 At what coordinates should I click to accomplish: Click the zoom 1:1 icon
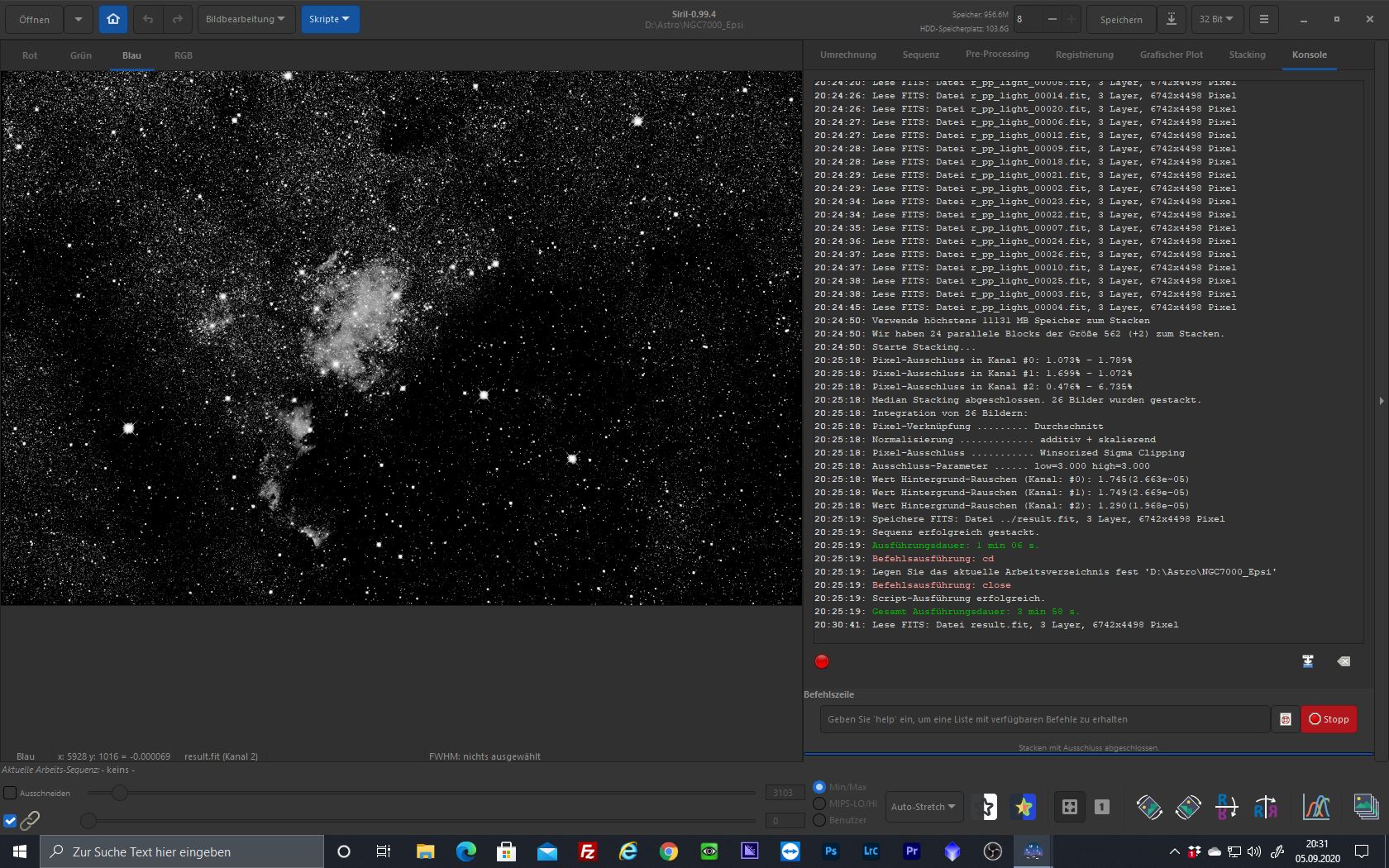pos(1102,807)
